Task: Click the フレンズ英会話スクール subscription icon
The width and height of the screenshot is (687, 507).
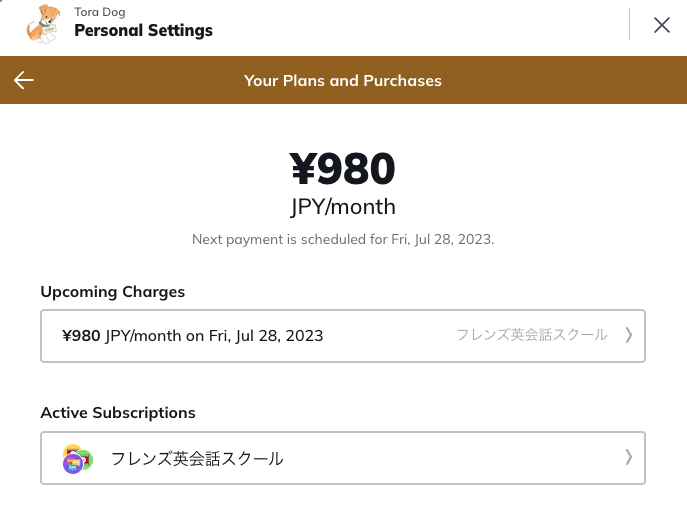Action: (x=77, y=459)
